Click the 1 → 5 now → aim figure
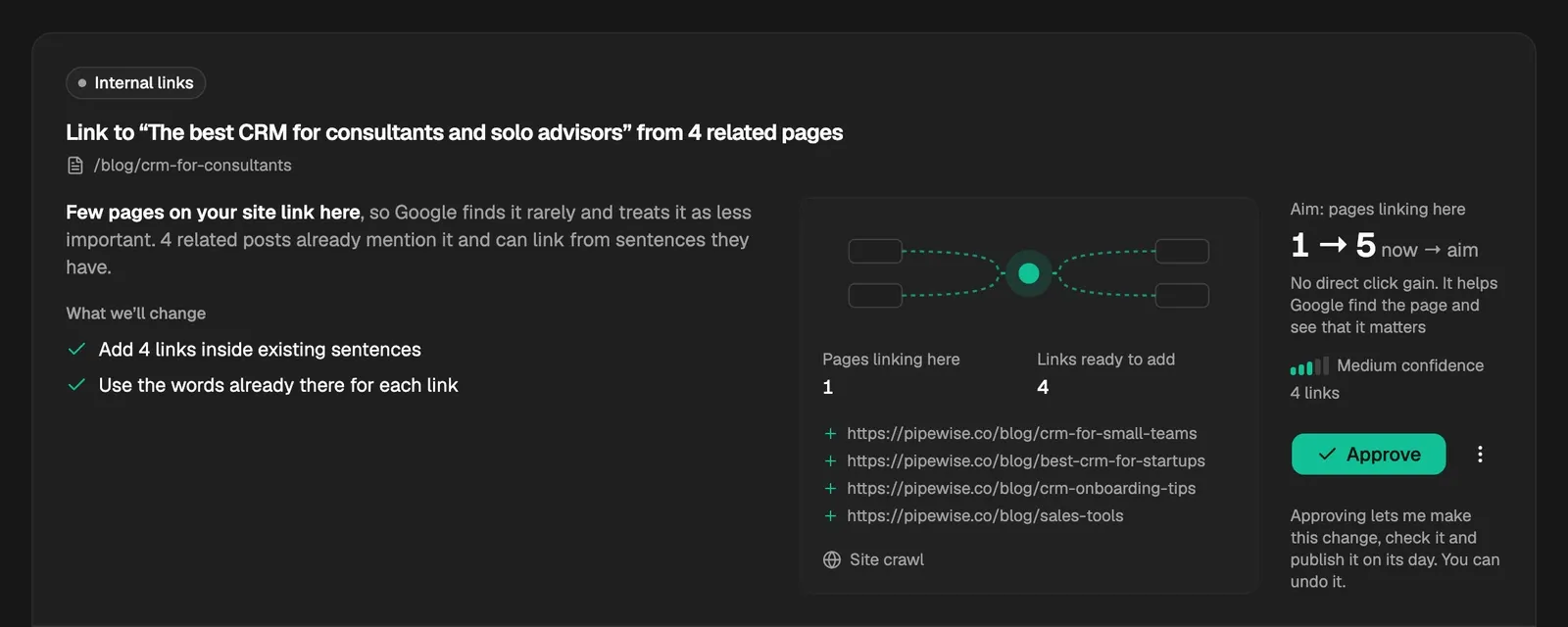The height and width of the screenshot is (627, 1568). [1384, 246]
